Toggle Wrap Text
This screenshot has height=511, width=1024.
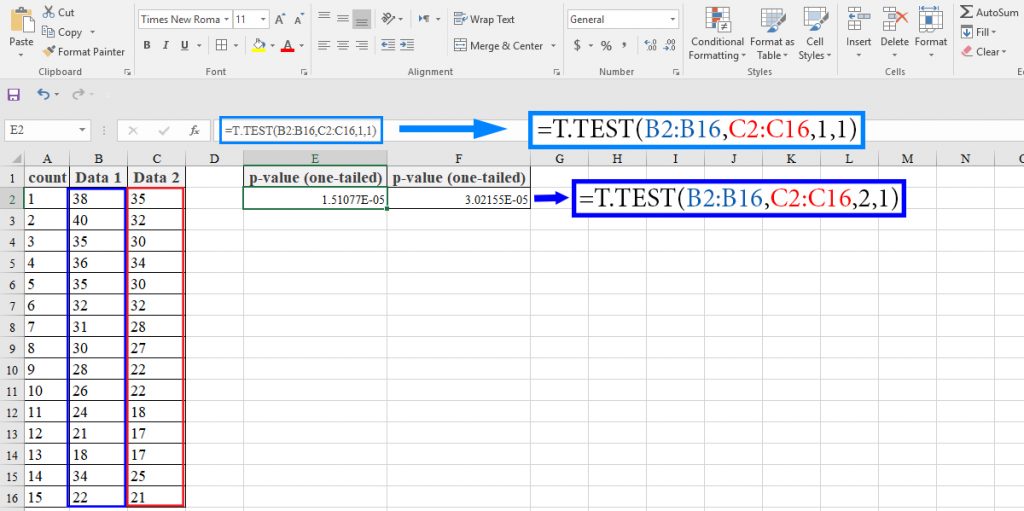point(484,19)
